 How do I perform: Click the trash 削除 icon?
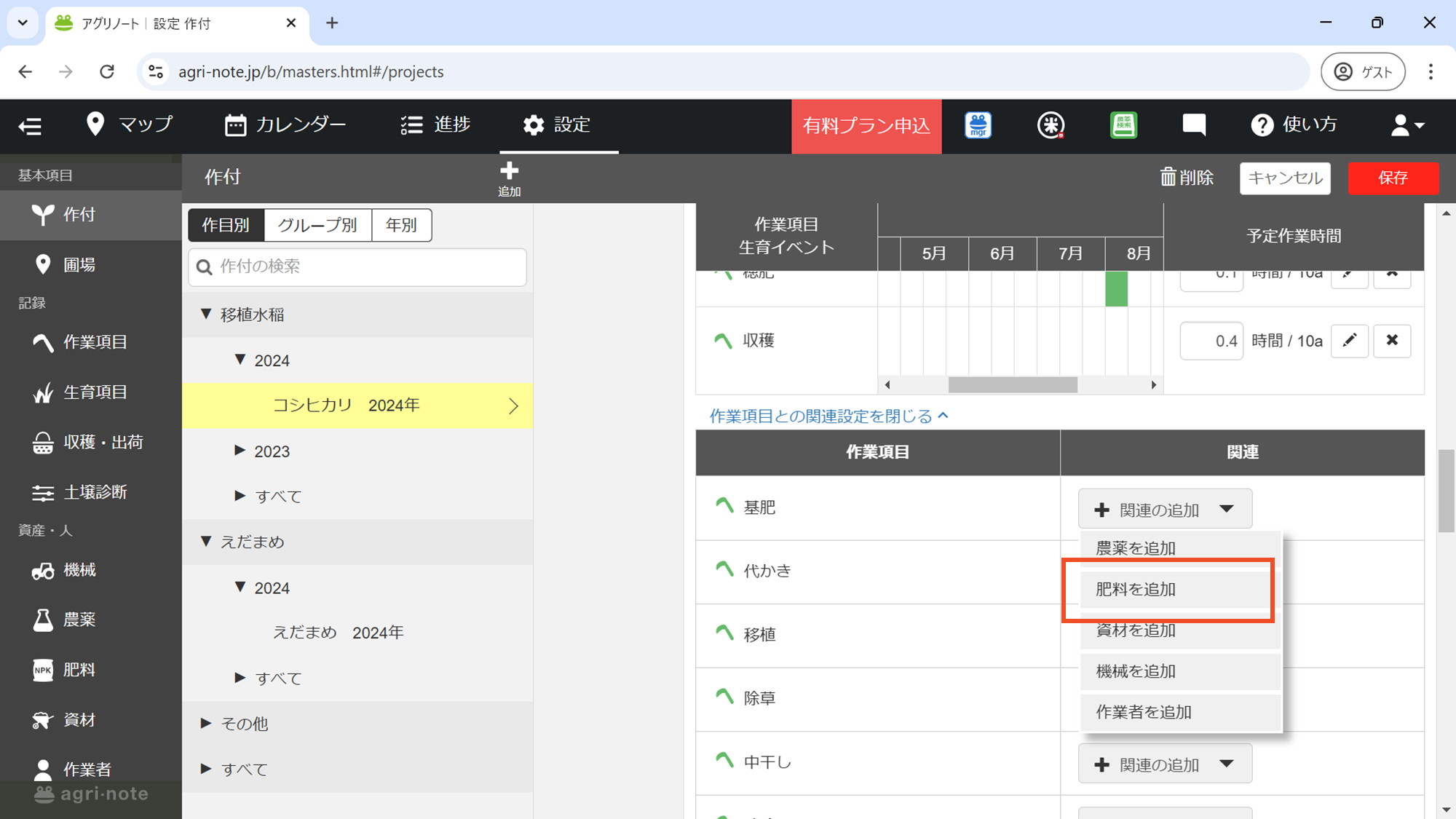coord(1168,177)
